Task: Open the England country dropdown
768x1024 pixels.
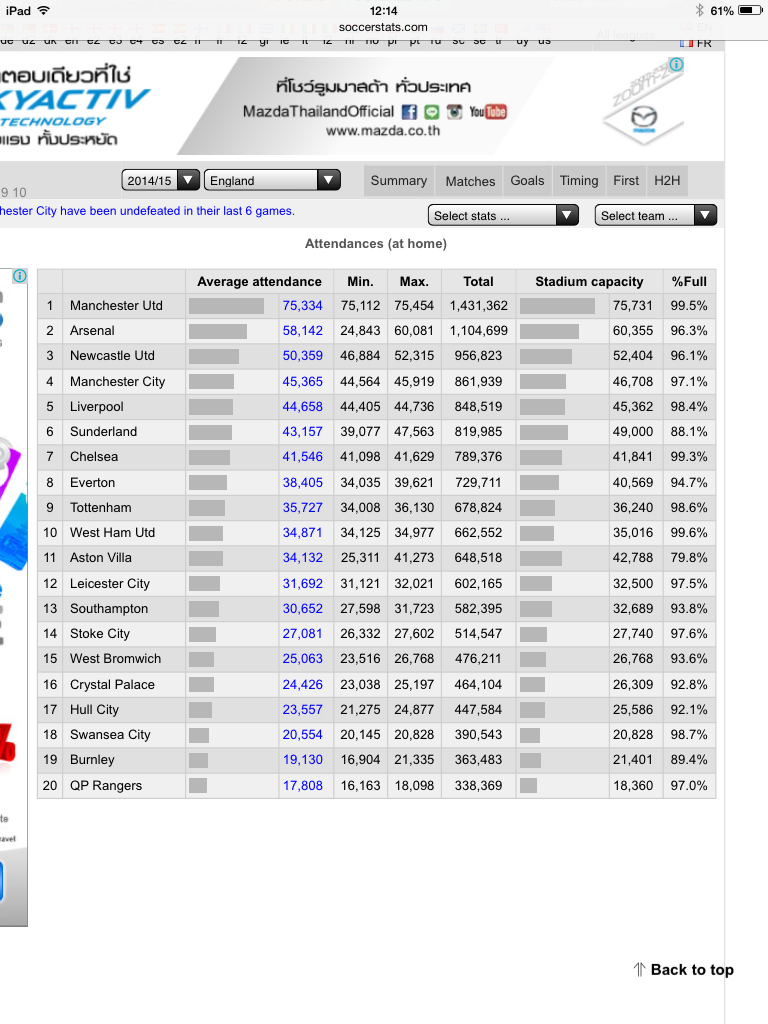Action: pos(272,180)
